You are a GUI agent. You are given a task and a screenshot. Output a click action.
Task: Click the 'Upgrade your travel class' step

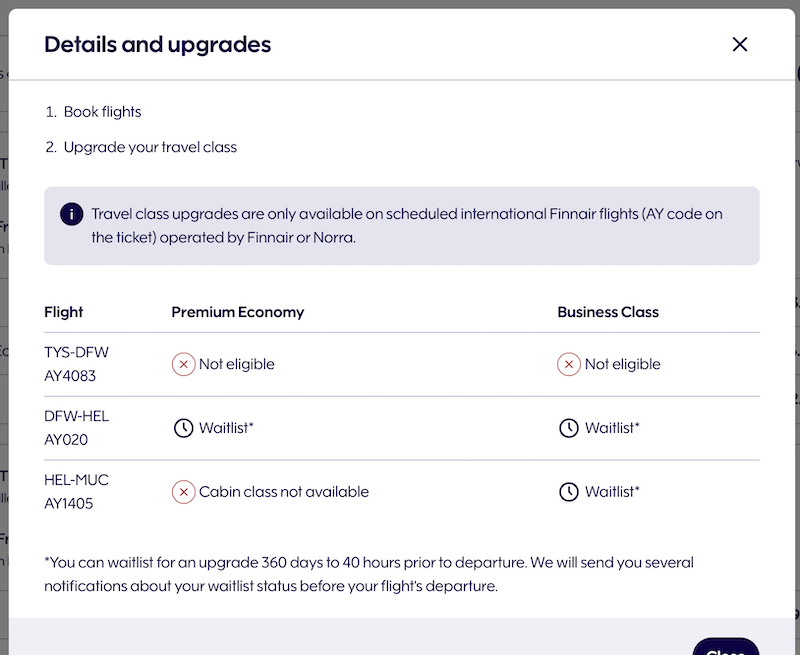[x=150, y=147]
